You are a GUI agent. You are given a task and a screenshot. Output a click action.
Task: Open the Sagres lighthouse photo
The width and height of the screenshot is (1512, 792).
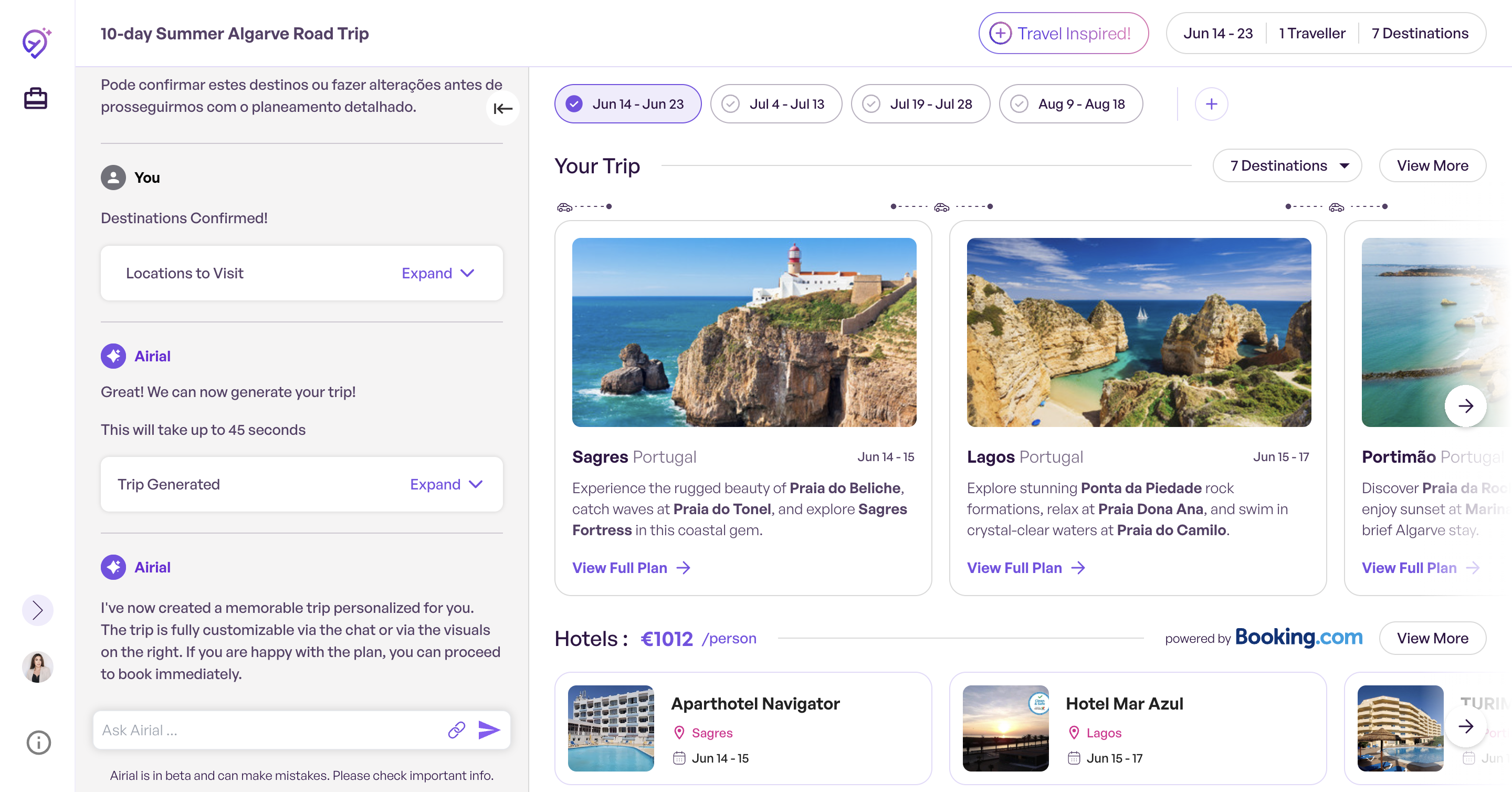[x=744, y=332]
